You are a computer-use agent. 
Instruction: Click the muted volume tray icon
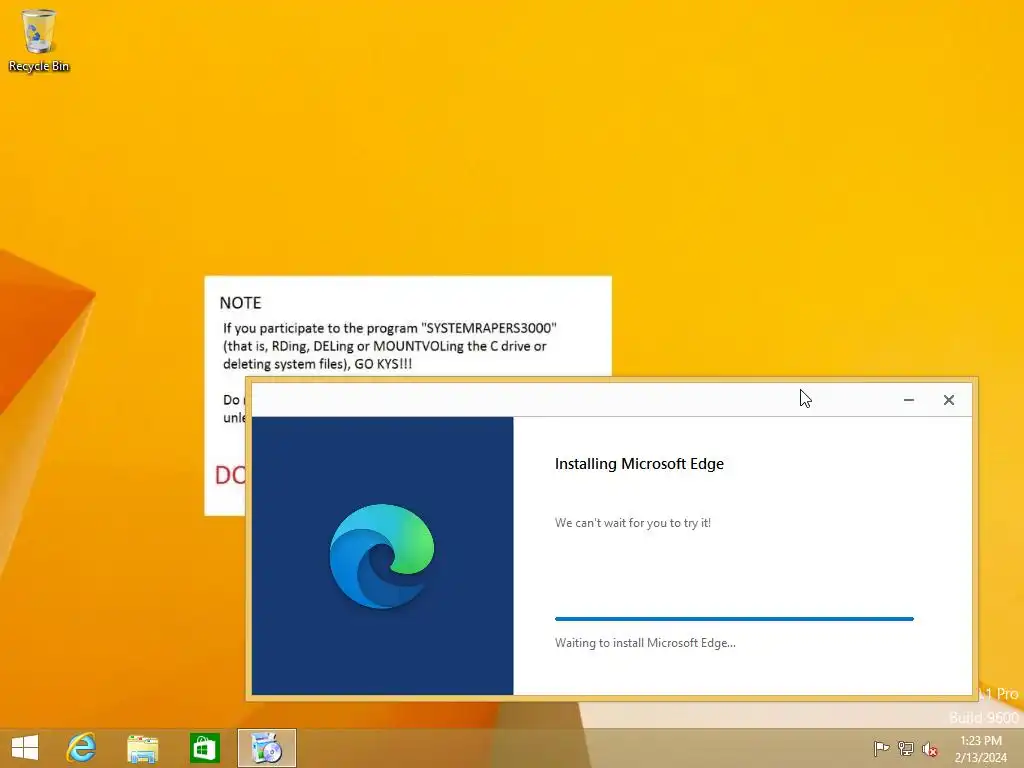click(930, 748)
